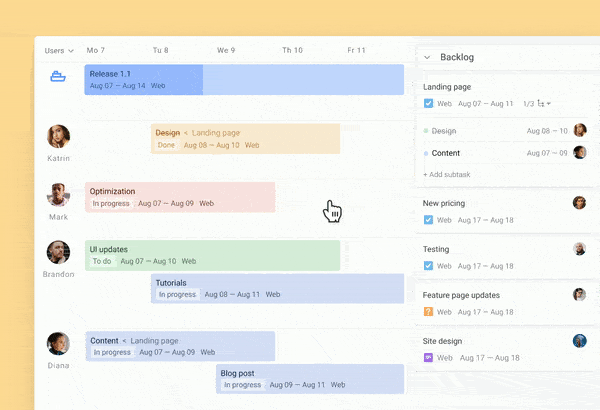Select the Mo 7 day column header
This screenshot has height=410, width=600.
coord(96,50)
